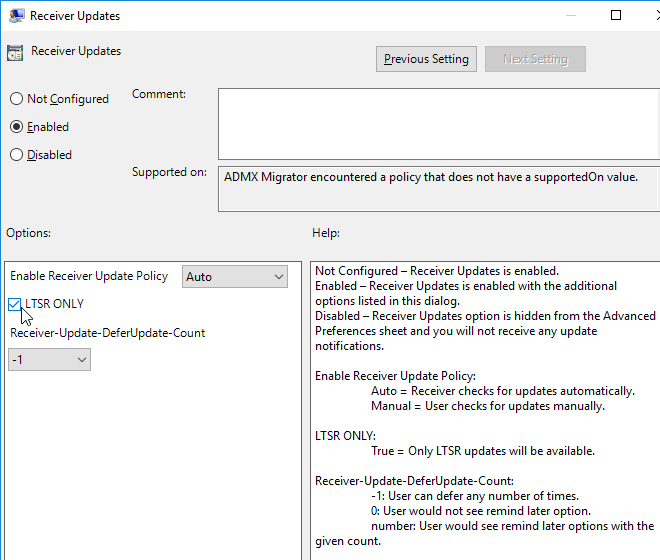Viewport: 660px width, 560px height.
Task: Click help text '-1: User can defer any number of times.'
Action: pyautogui.click(x=475, y=496)
